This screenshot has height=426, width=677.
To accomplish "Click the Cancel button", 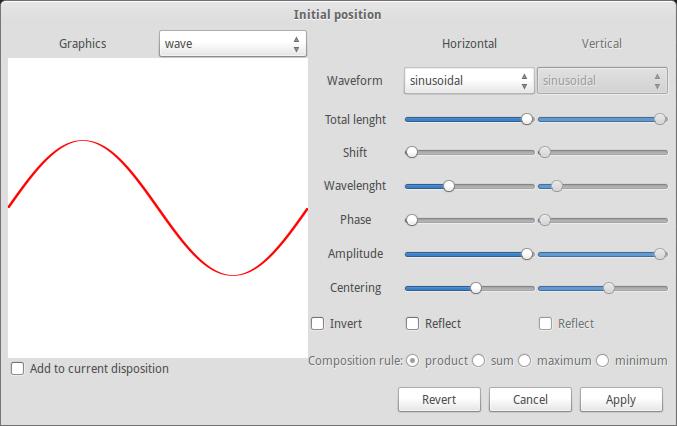I will click(x=530, y=399).
